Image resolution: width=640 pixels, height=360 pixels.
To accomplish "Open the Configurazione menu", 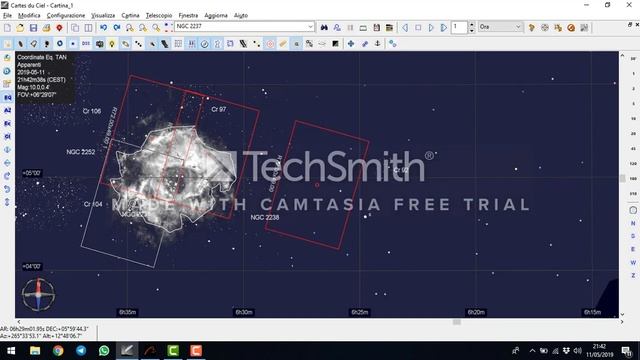I will [x=66, y=16].
